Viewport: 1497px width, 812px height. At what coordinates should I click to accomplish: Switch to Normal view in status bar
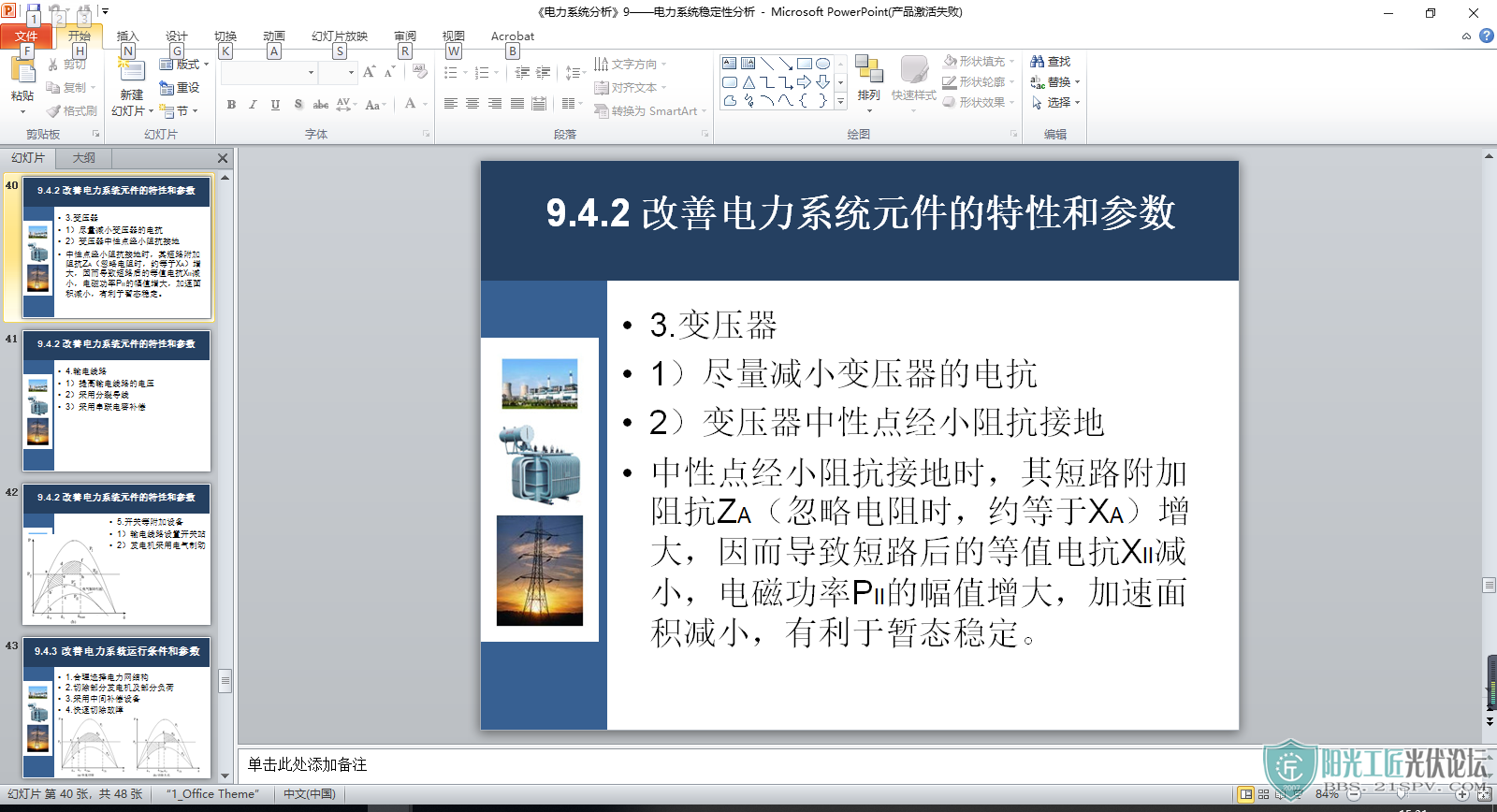pyautogui.click(x=1245, y=794)
